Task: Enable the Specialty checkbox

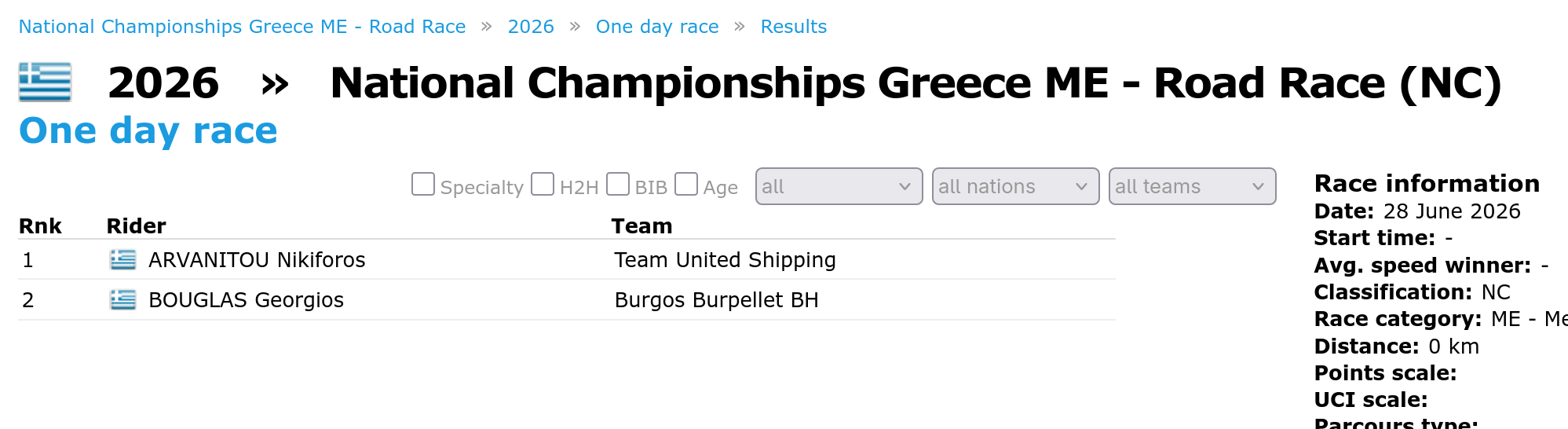Action: (x=423, y=184)
